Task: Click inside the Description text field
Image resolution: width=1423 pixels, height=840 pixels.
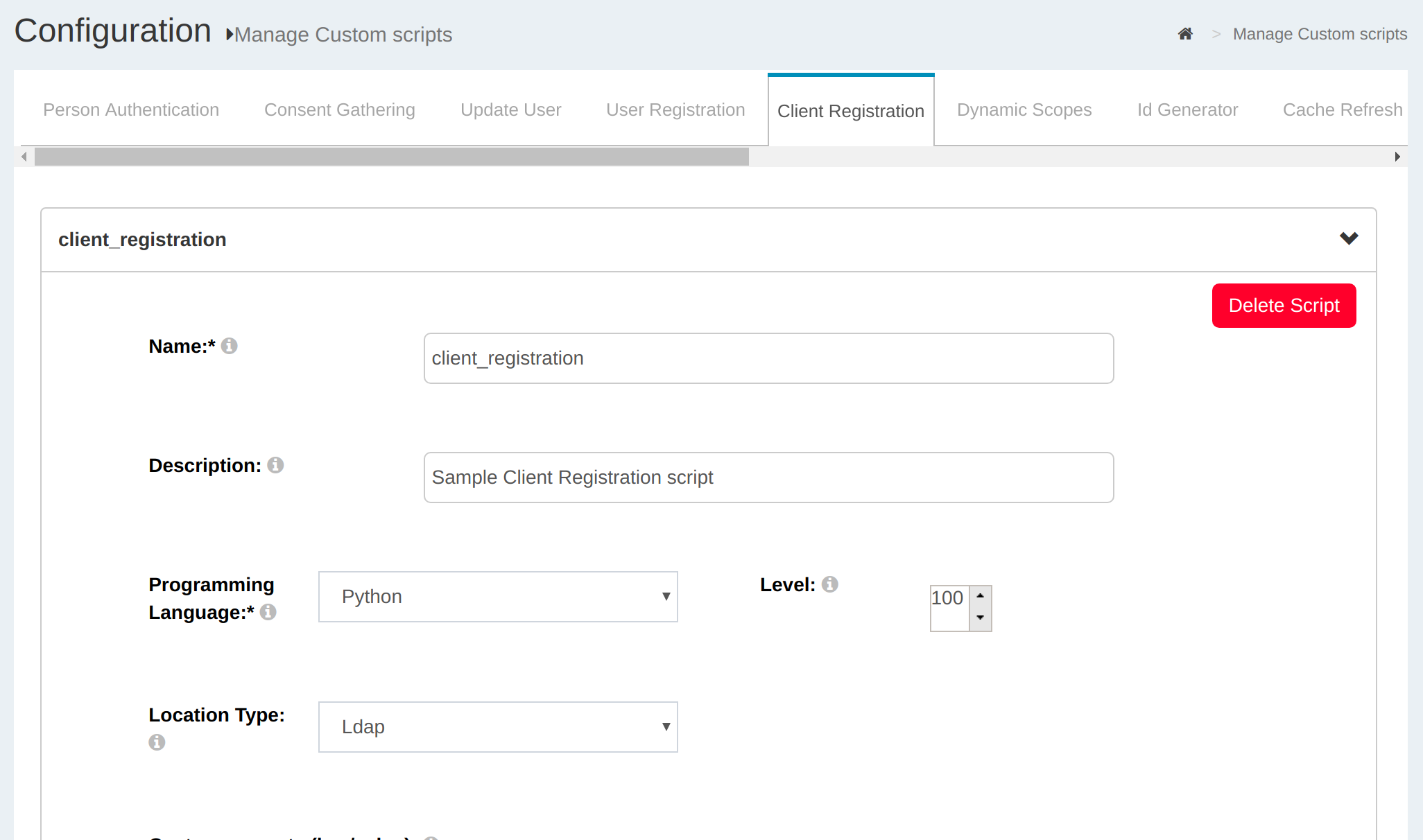Action: (768, 477)
